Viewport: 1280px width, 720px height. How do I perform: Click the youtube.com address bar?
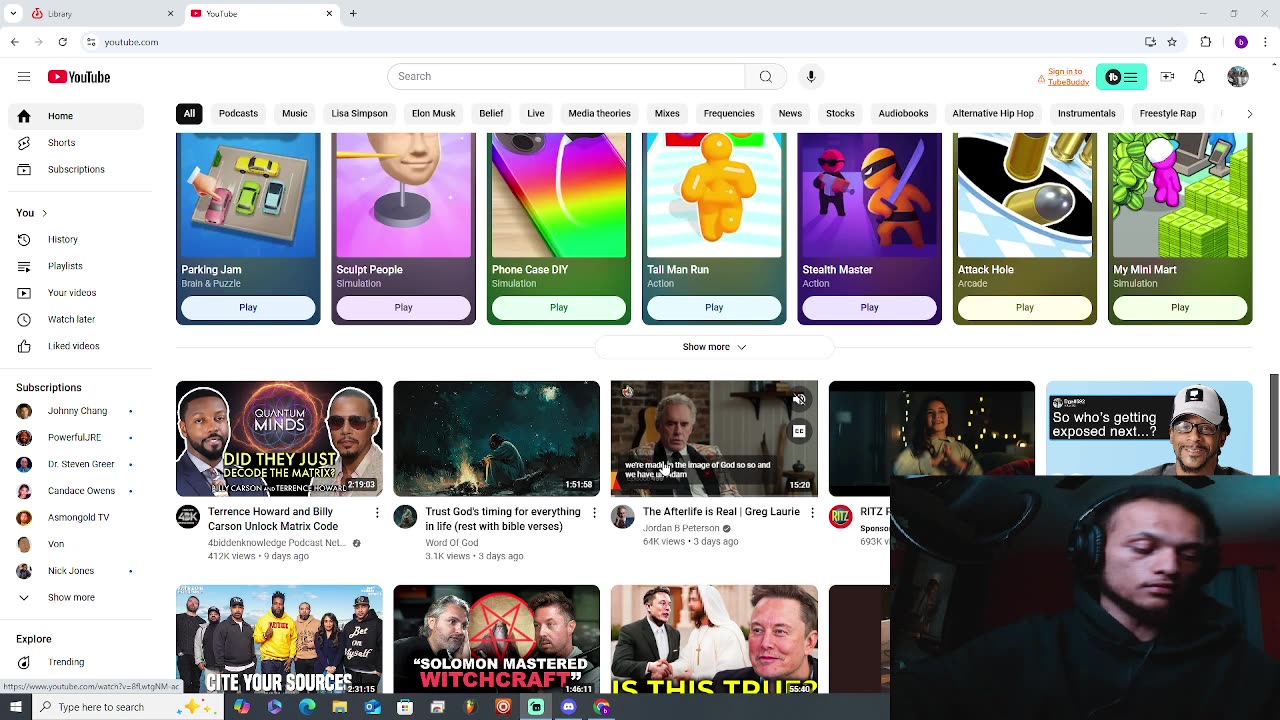(610, 42)
